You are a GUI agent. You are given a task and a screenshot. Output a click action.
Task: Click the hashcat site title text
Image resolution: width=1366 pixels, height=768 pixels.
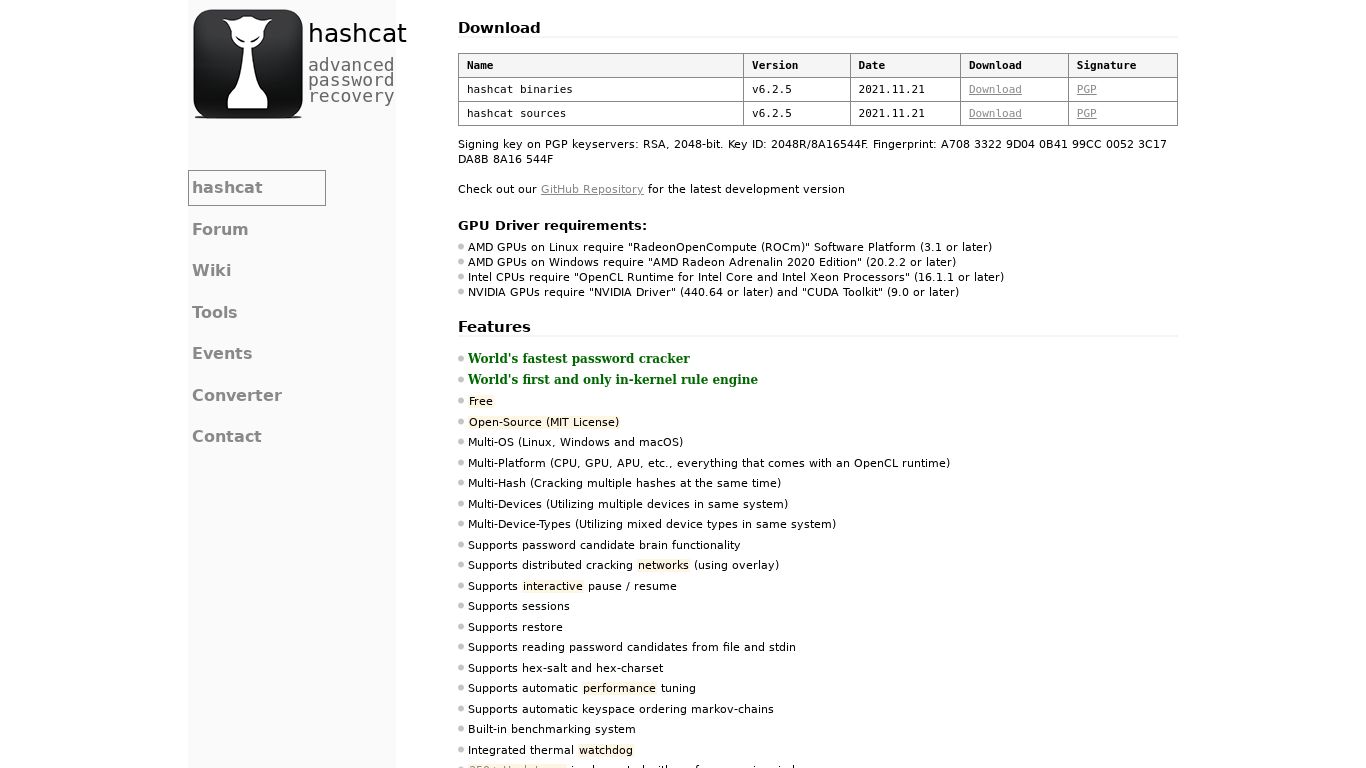click(x=357, y=34)
